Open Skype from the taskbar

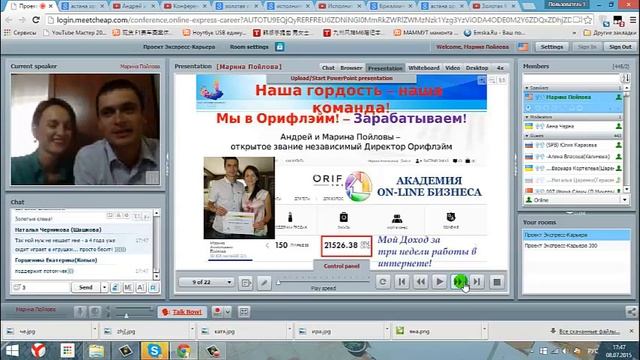point(154,351)
